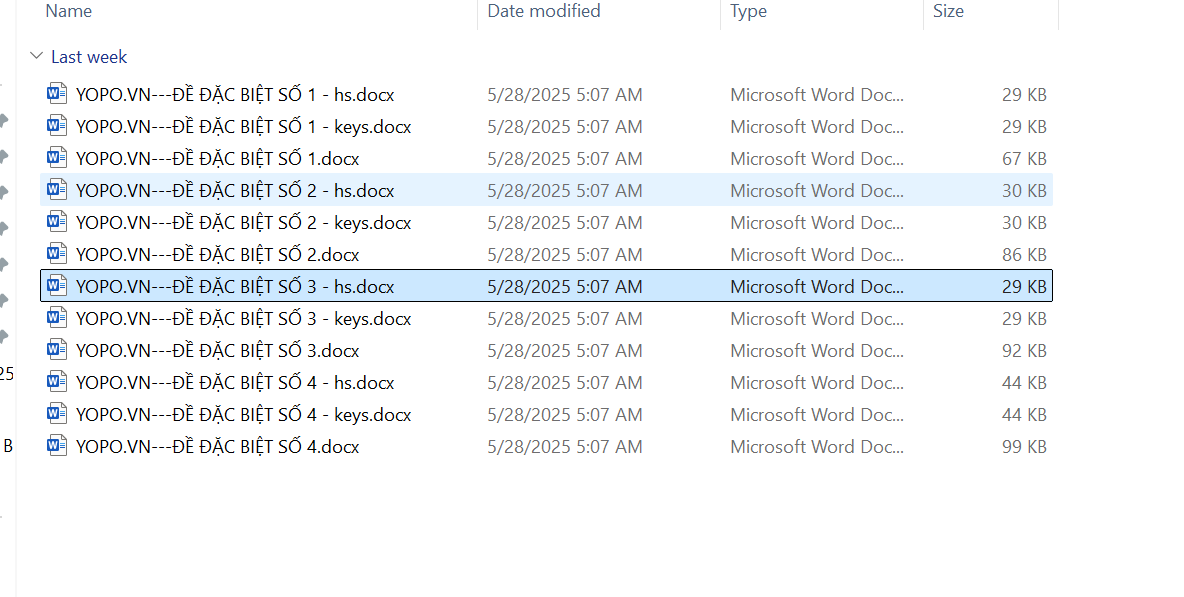Sort by Date modified column header
This screenshot has width=1184, height=597.
544,12
